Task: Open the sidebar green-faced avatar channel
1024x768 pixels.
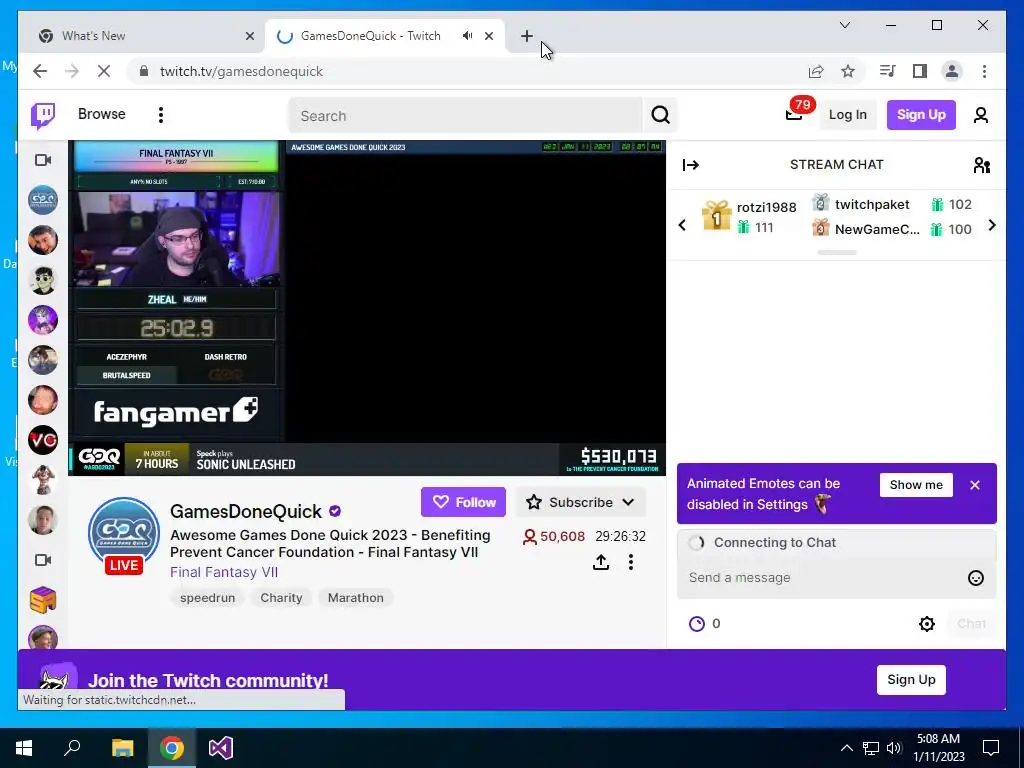Action: 43,280
